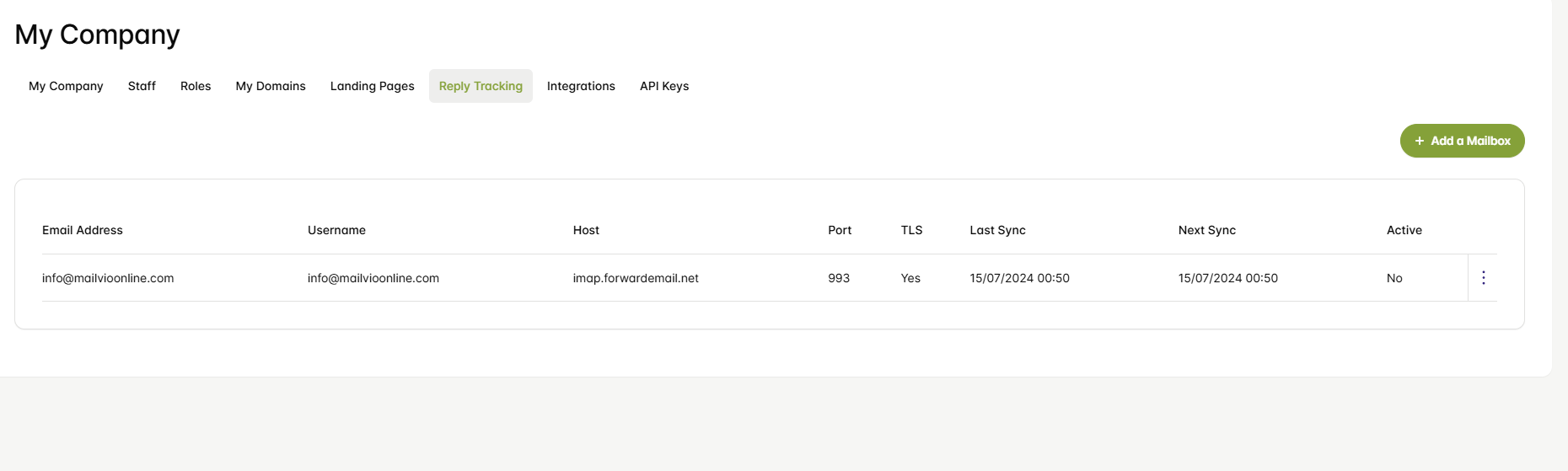The image size is (1568, 471).
Task: Click the My Company page heading
Action: (x=97, y=35)
